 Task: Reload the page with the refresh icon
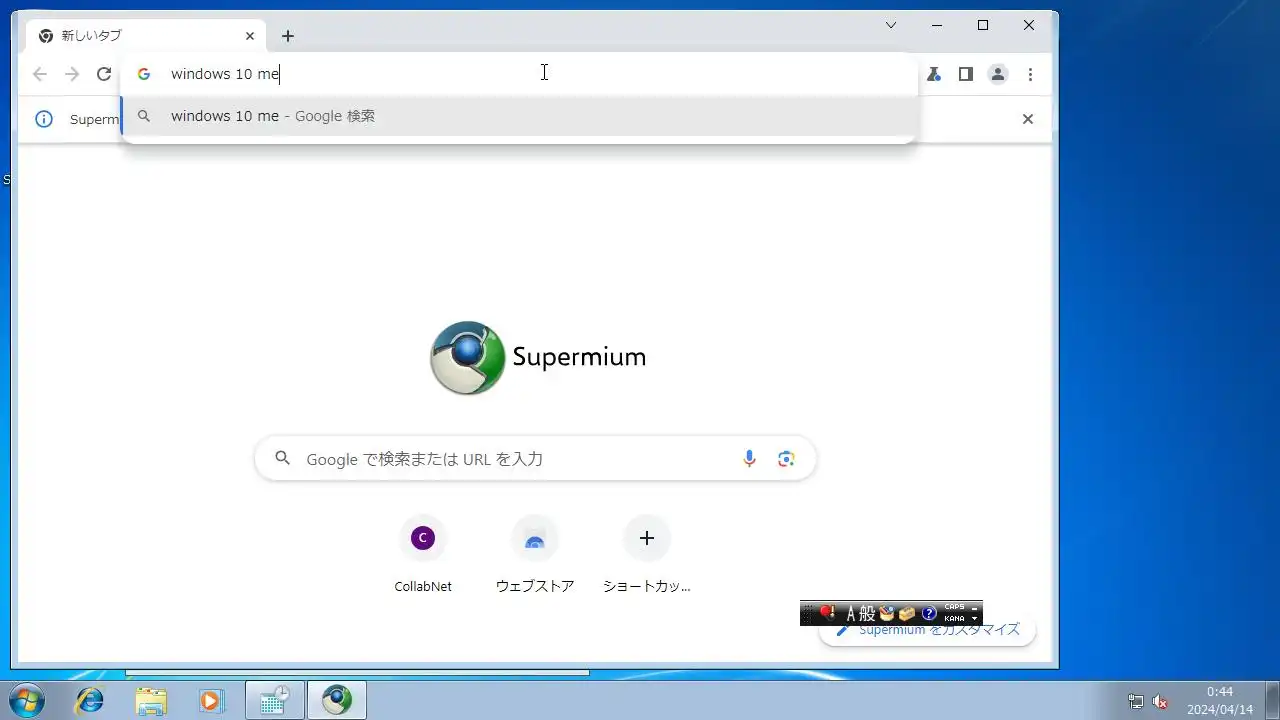[104, 74]
